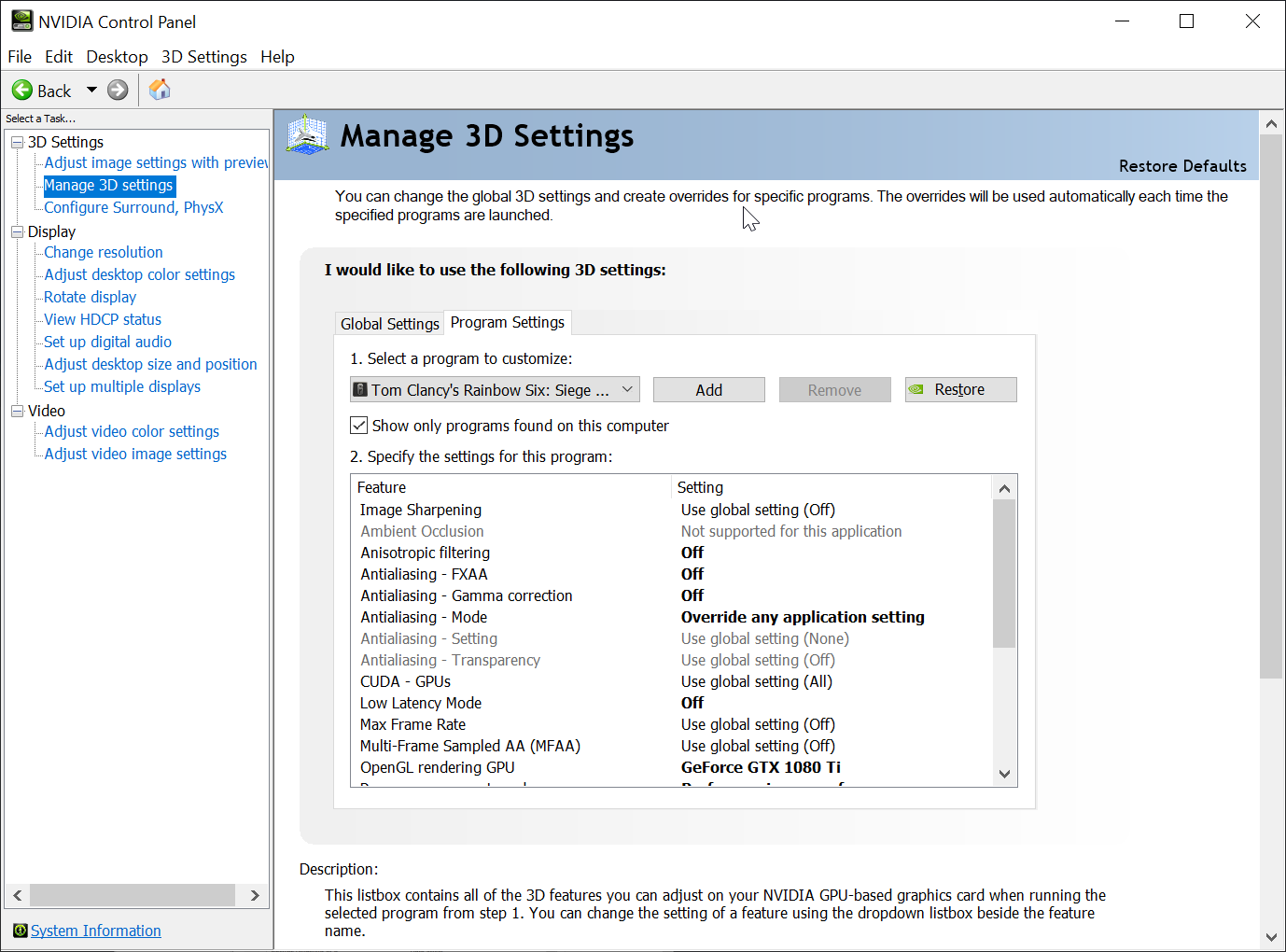Switch to the Global Settings tab
Screen dimensions: 1286x952
(x=389, y=324)
